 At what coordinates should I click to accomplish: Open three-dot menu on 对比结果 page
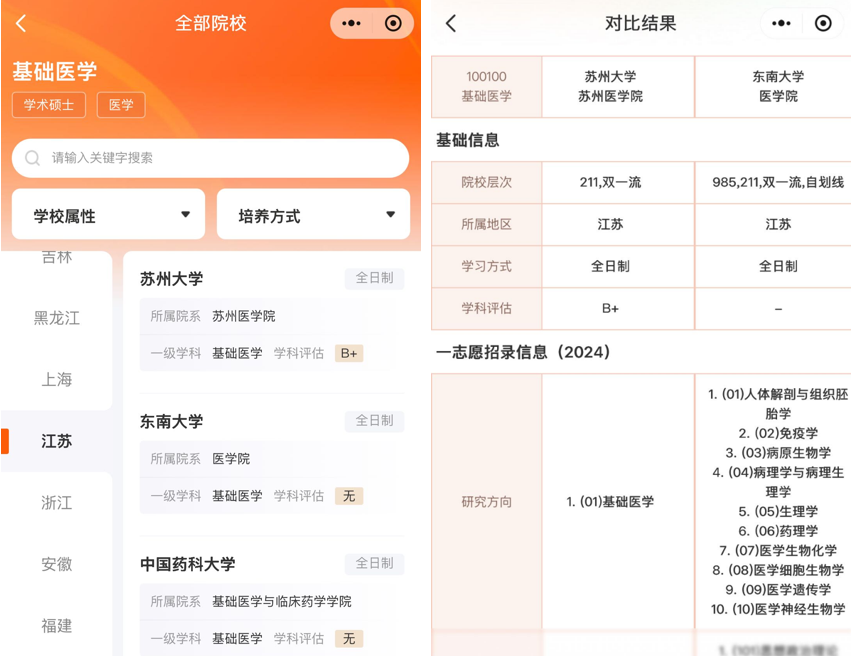(x=781, y=24)
